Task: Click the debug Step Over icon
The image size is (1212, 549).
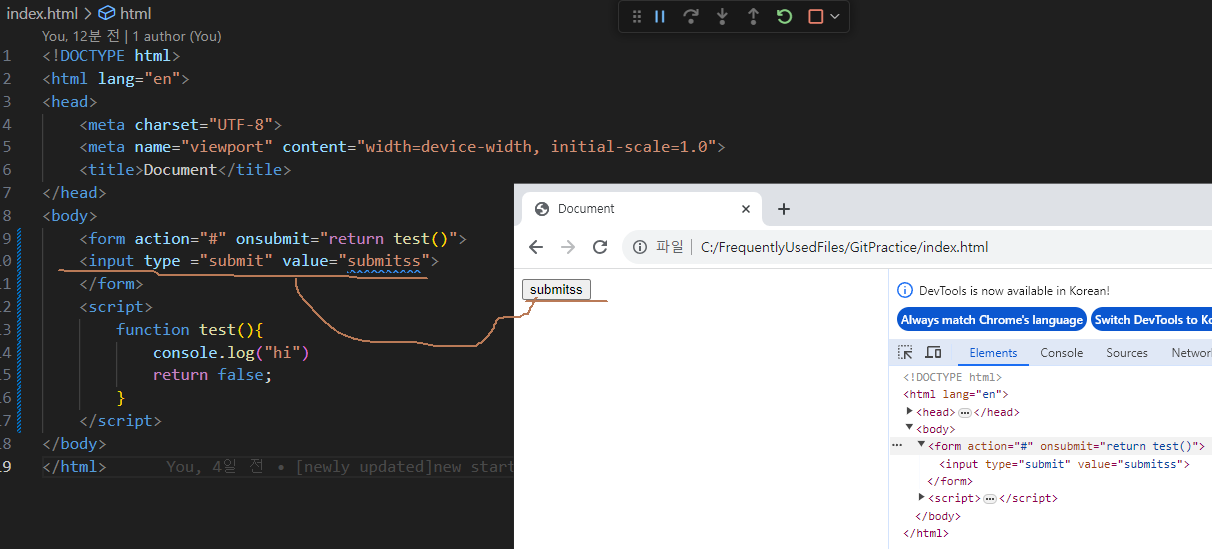Action: click(x=690, y=16)
